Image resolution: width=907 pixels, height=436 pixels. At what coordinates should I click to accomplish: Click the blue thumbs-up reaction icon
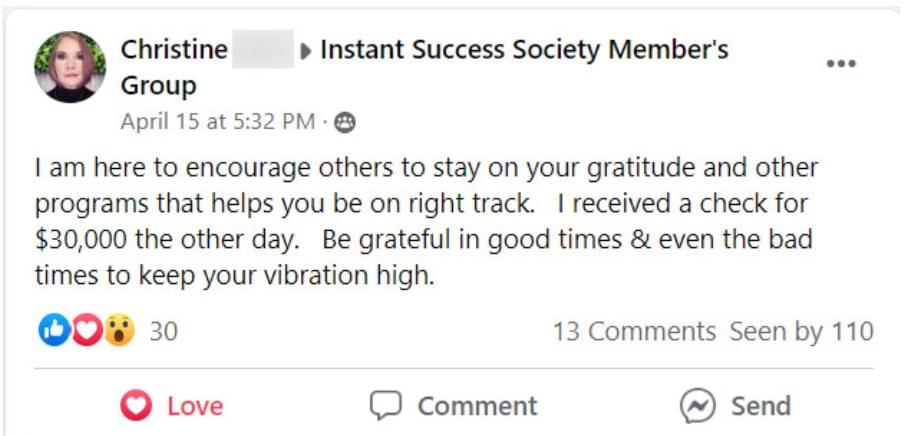click(x=53, y=330)
